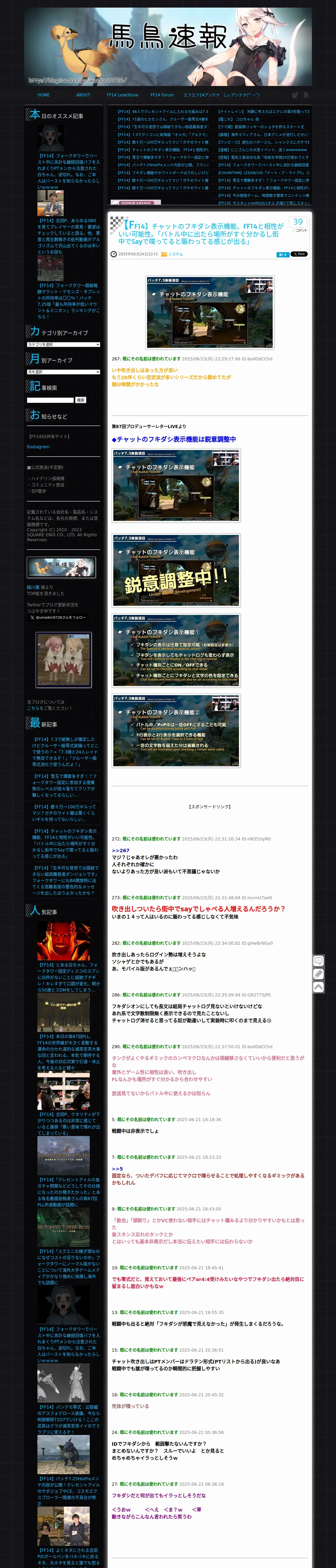Click the floating back-to-top arrow icon

(318, 987)
